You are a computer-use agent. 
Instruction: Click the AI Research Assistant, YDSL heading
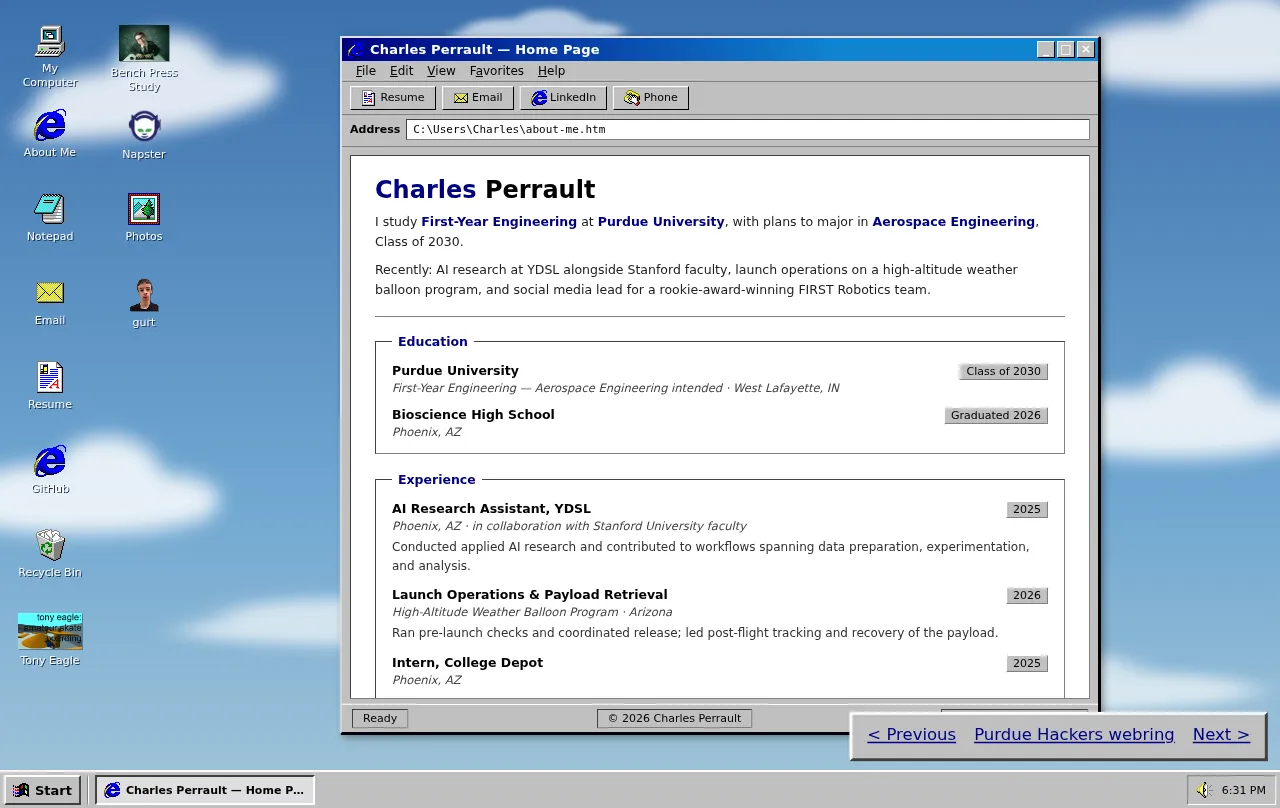coord(491,509)
